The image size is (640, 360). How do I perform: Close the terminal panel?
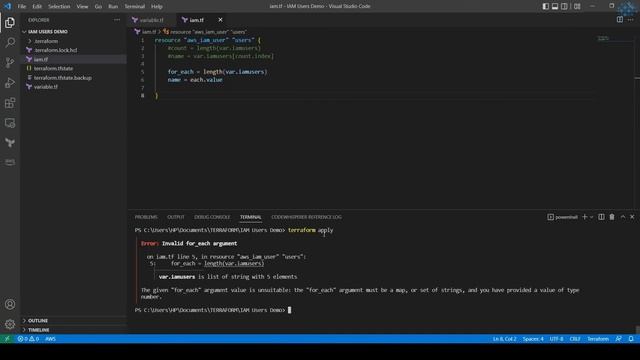coord(632,217)
